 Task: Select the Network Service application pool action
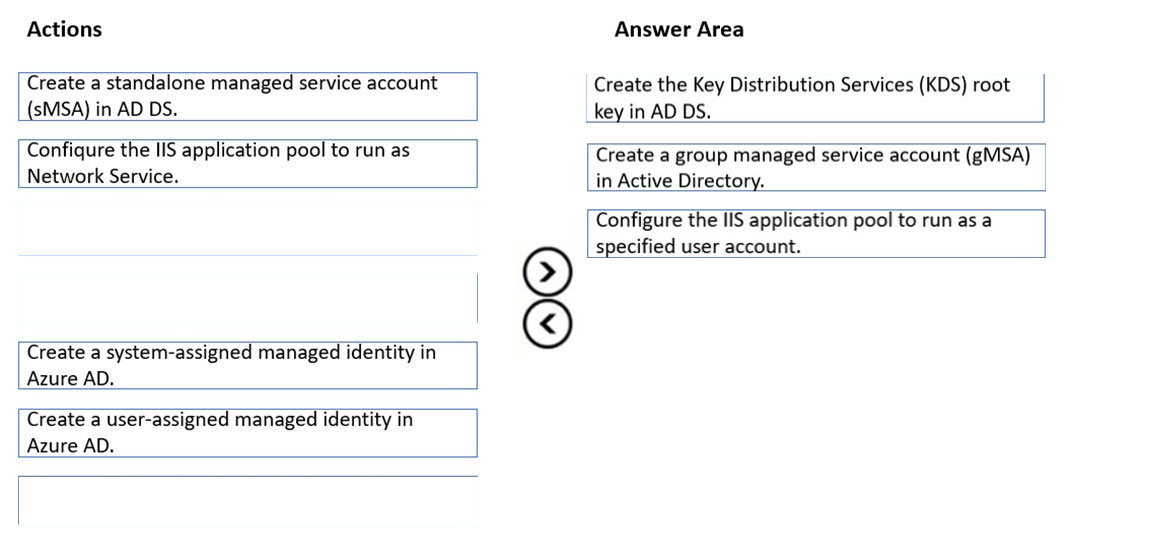pyautogui.click(x=247, y=163)
